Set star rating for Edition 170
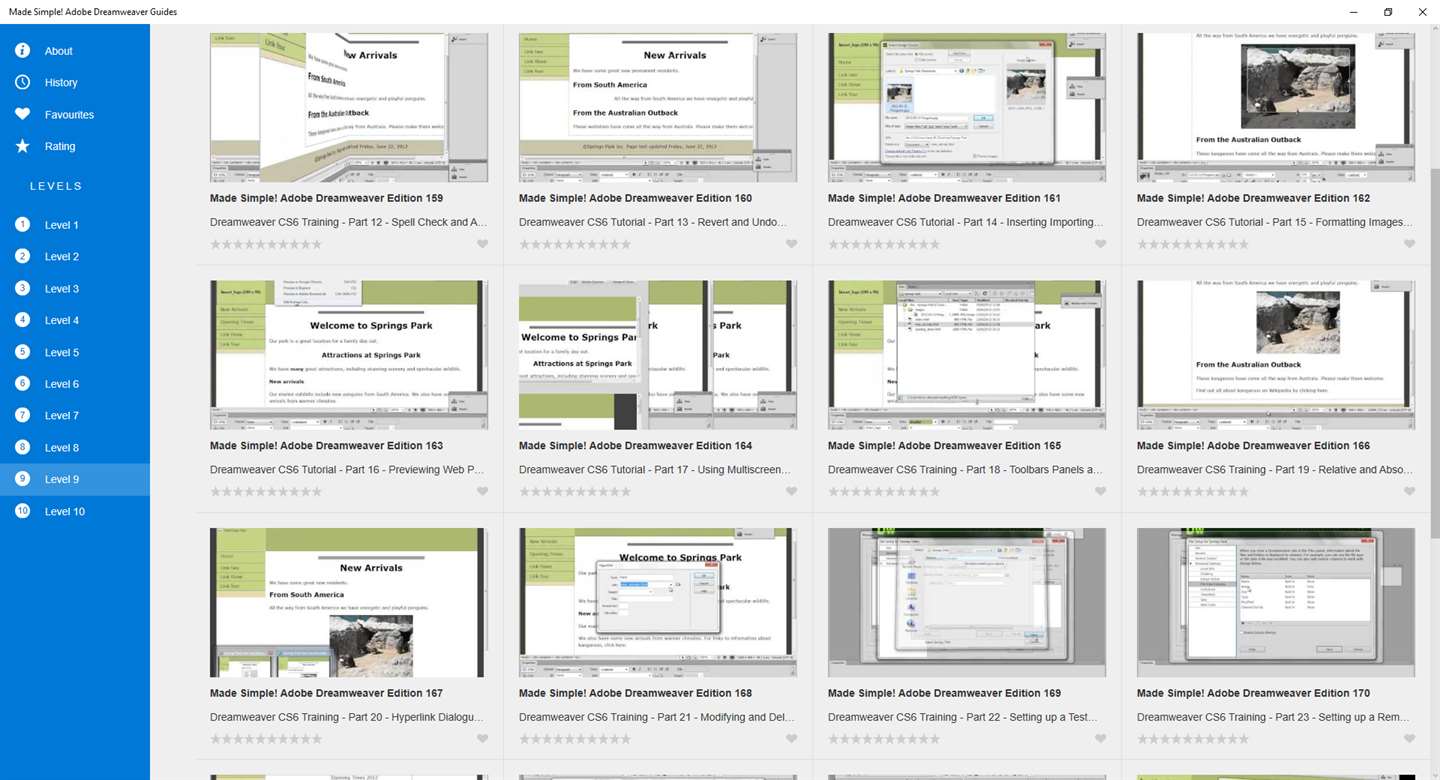 (x=1193, y=739)
